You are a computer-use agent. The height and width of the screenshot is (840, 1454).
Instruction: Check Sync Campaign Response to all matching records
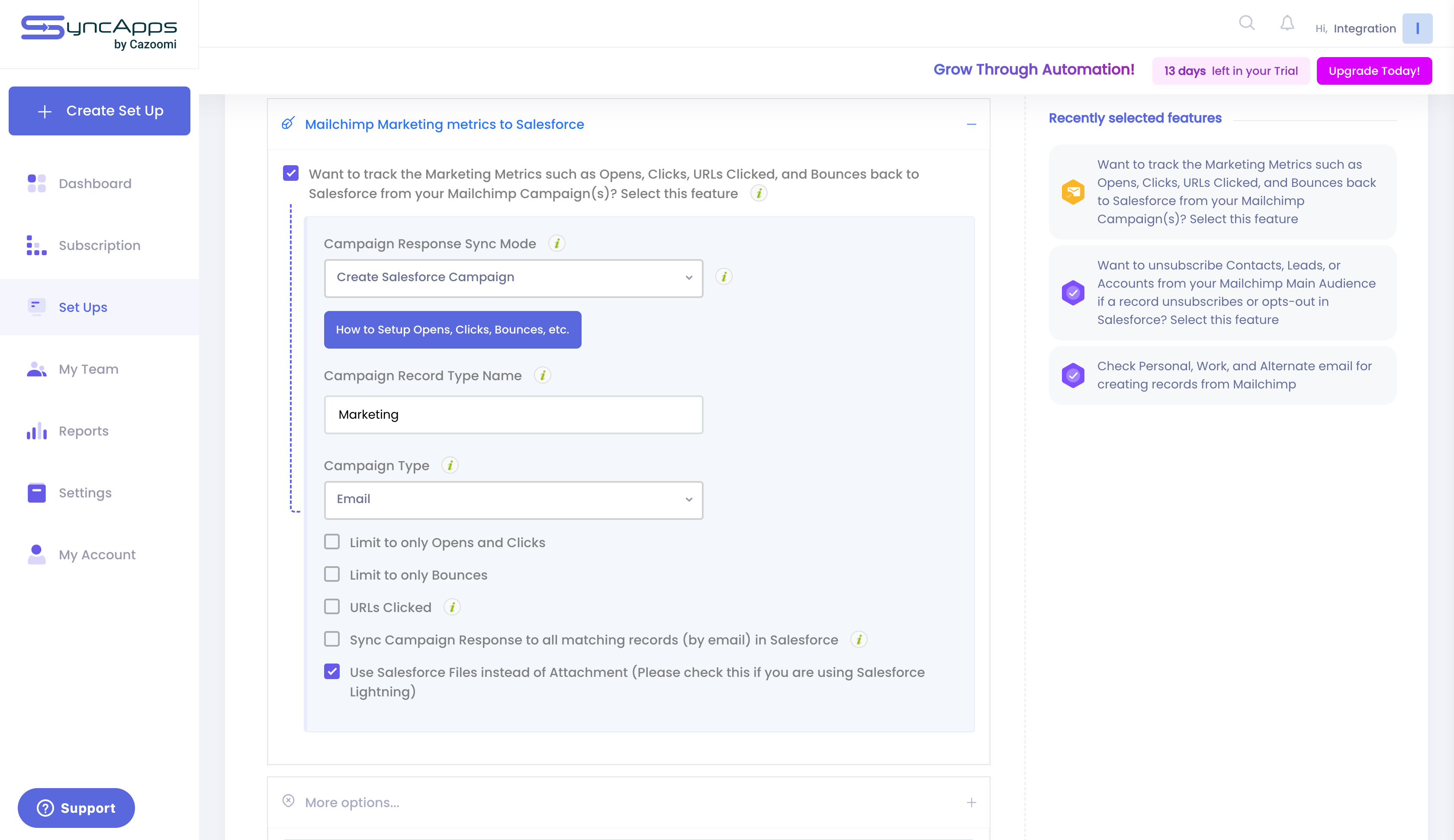point(332,639)
